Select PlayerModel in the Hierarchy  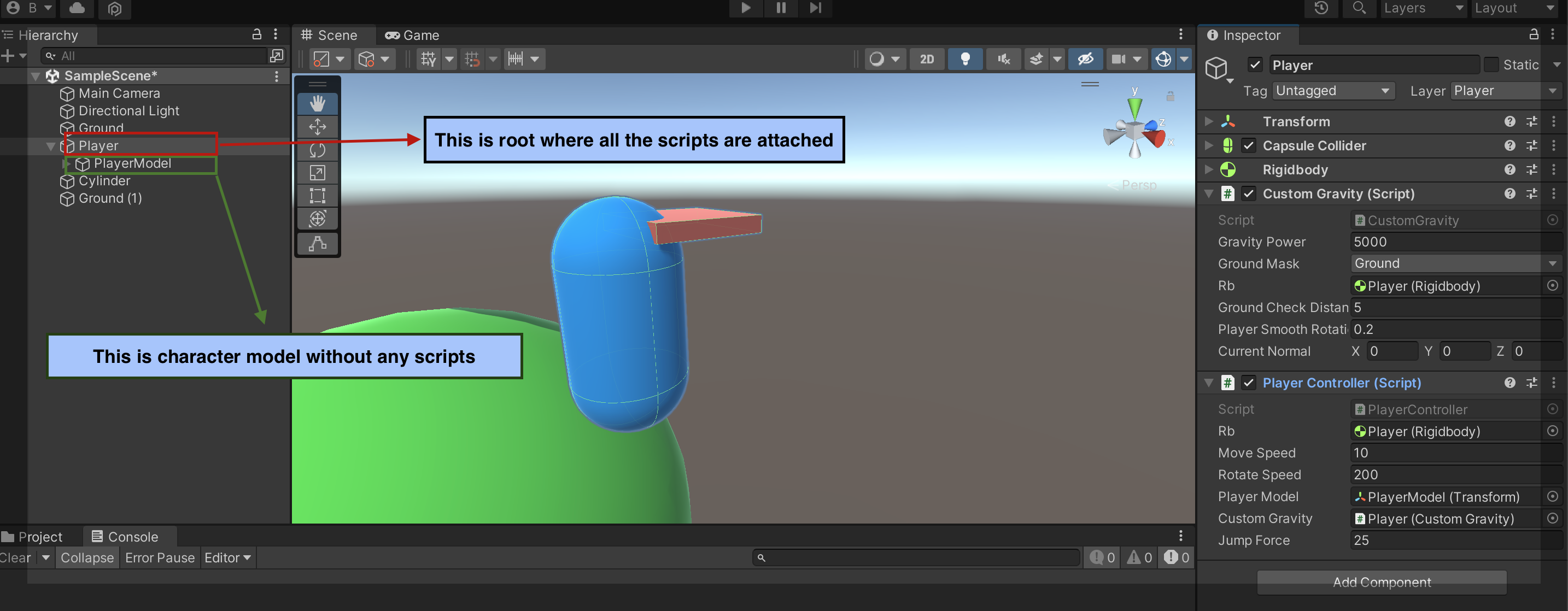[133, 163]
